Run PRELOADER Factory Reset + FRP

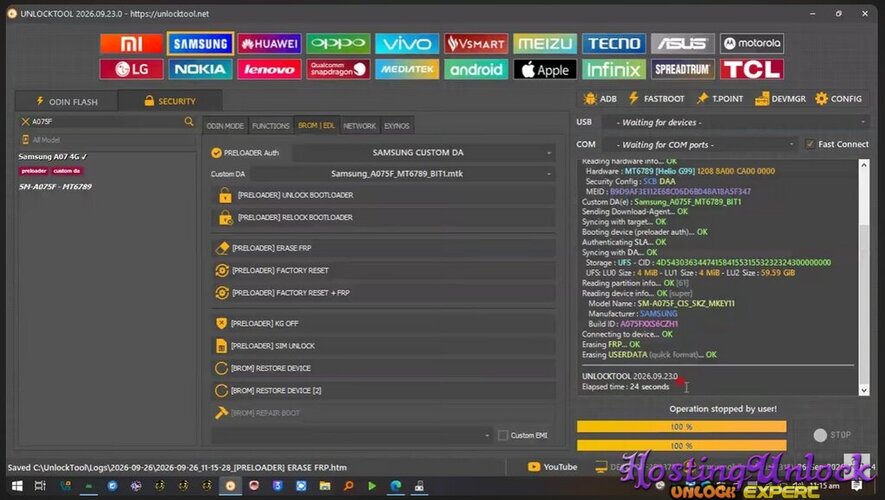(384, 293)
